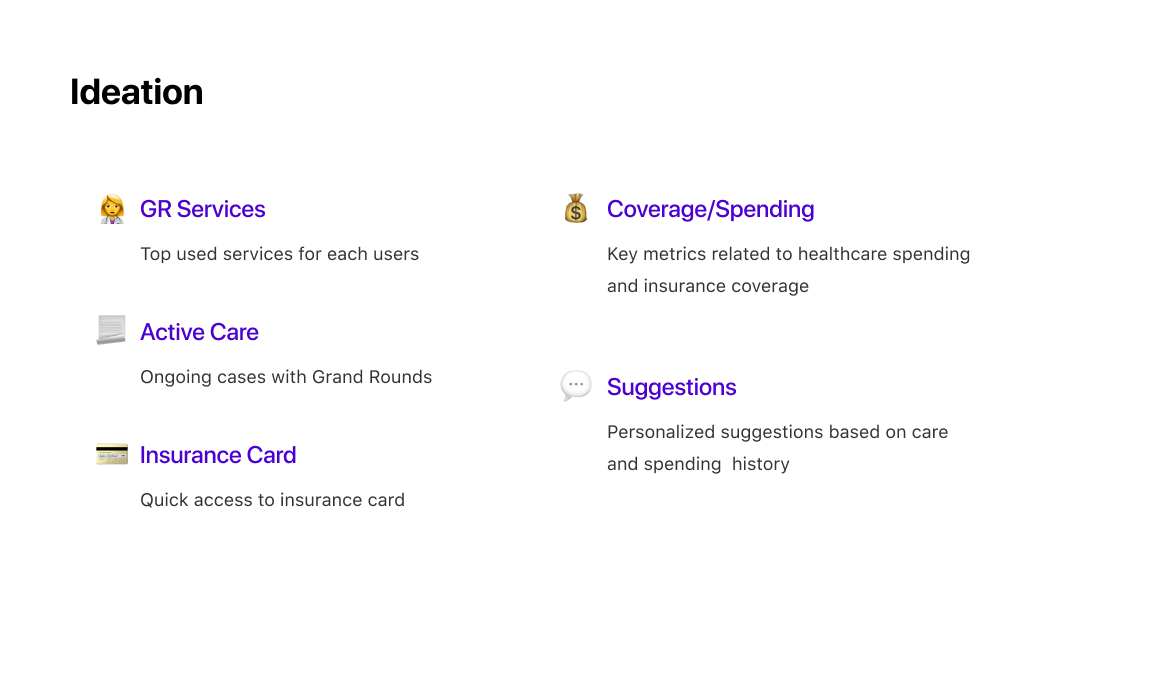Open the GR Services heading link

click(x=203, y=209)
